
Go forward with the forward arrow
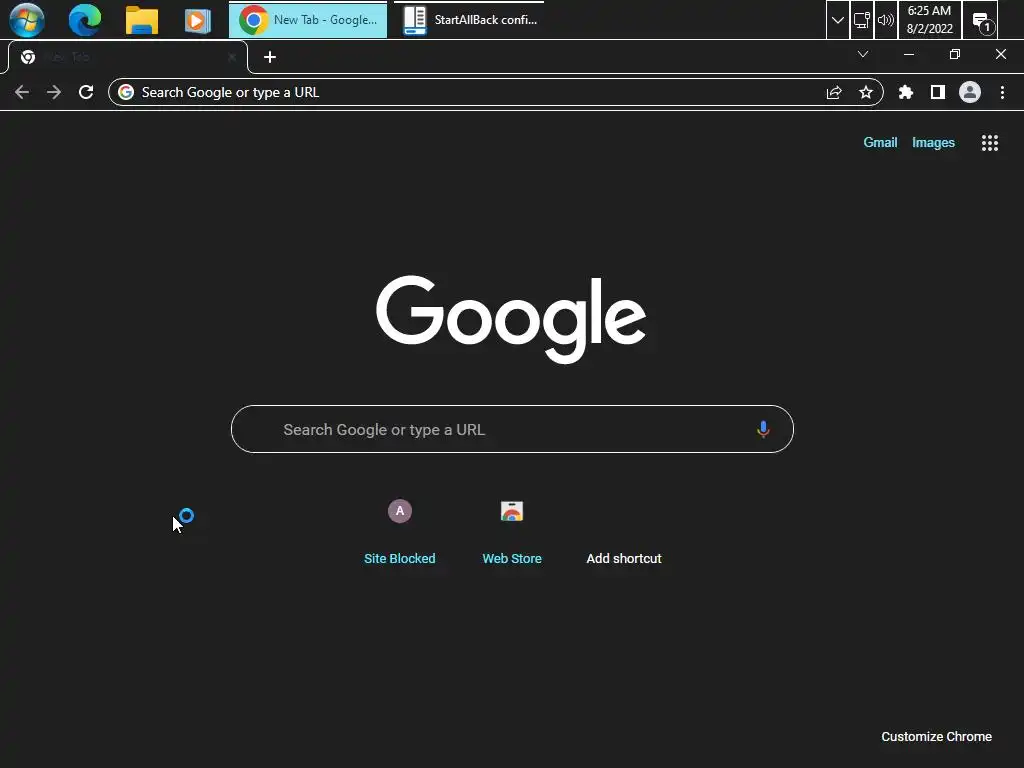(x=54, y=92)
